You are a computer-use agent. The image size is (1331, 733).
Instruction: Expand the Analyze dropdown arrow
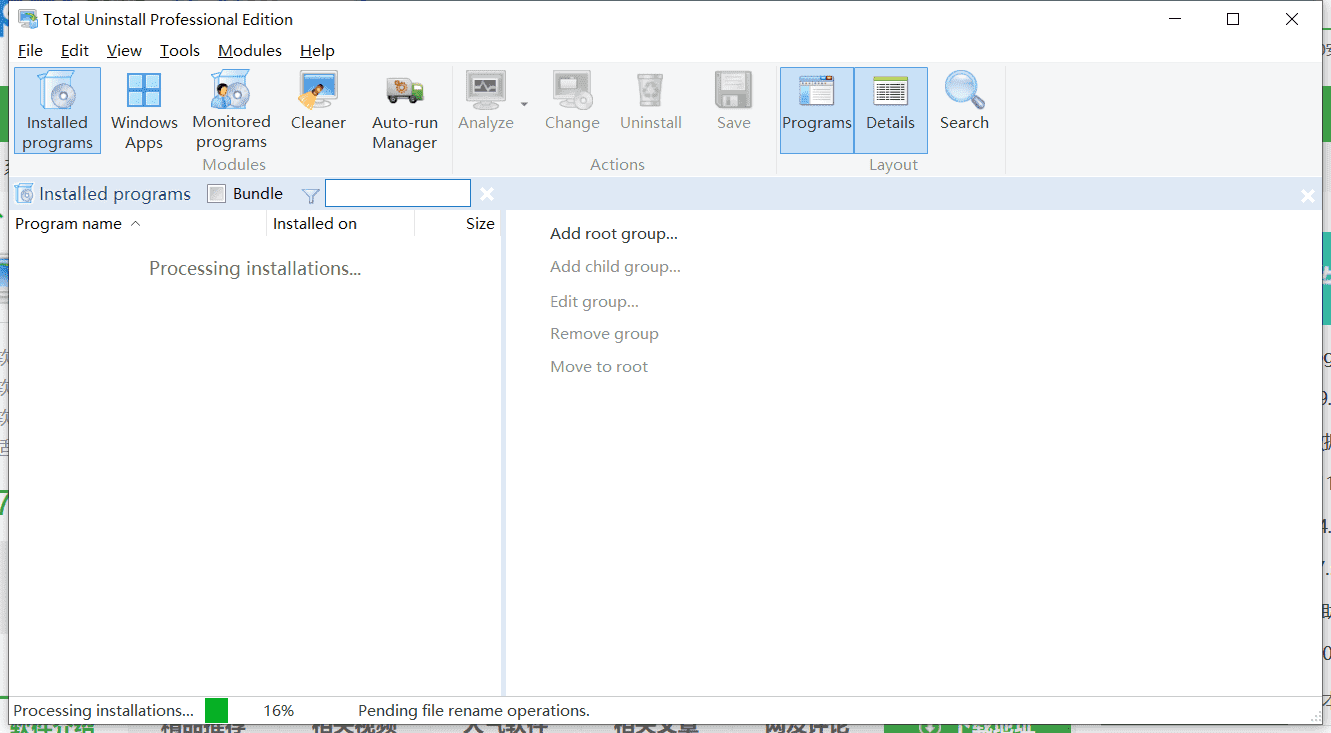click(524, 104)
